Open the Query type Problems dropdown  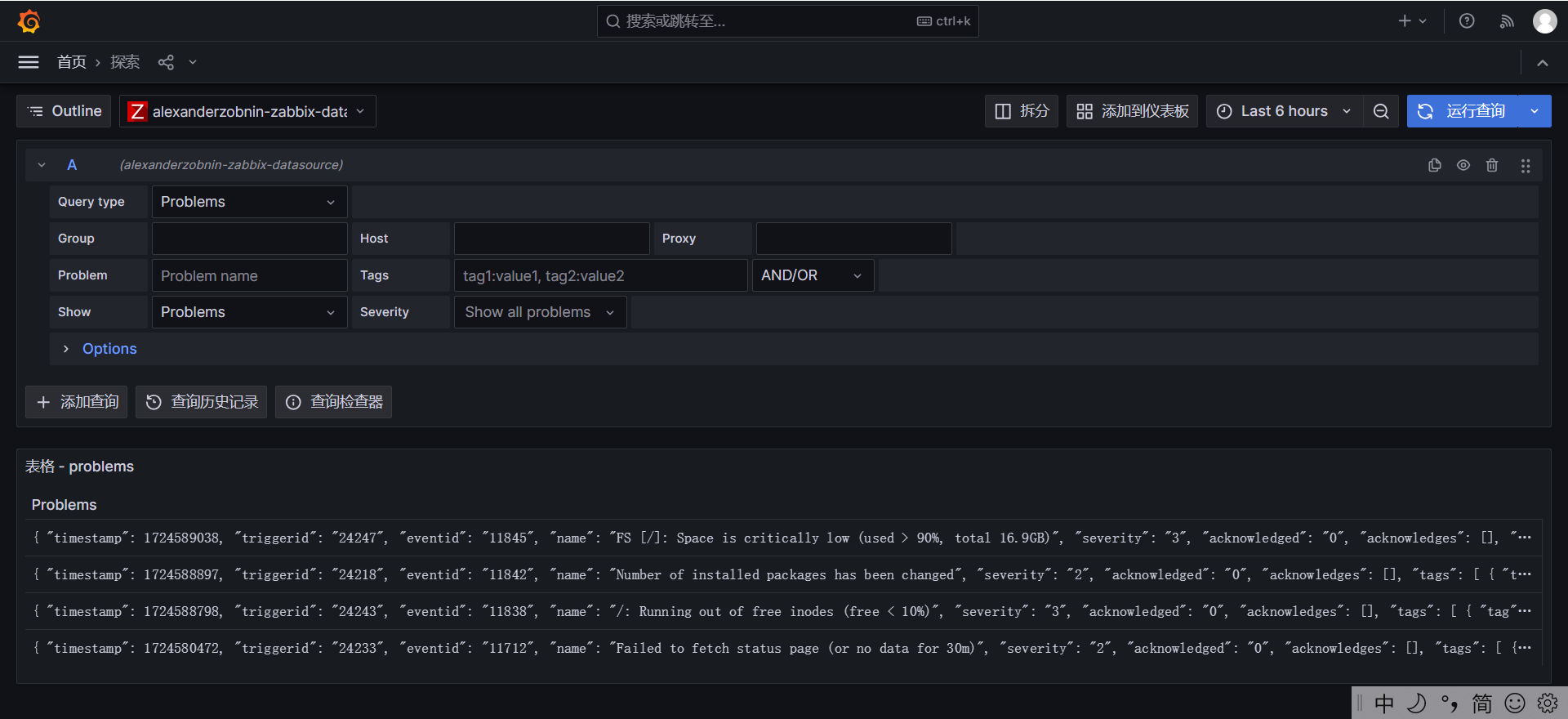pyautogui.click(x=249, y=202)
